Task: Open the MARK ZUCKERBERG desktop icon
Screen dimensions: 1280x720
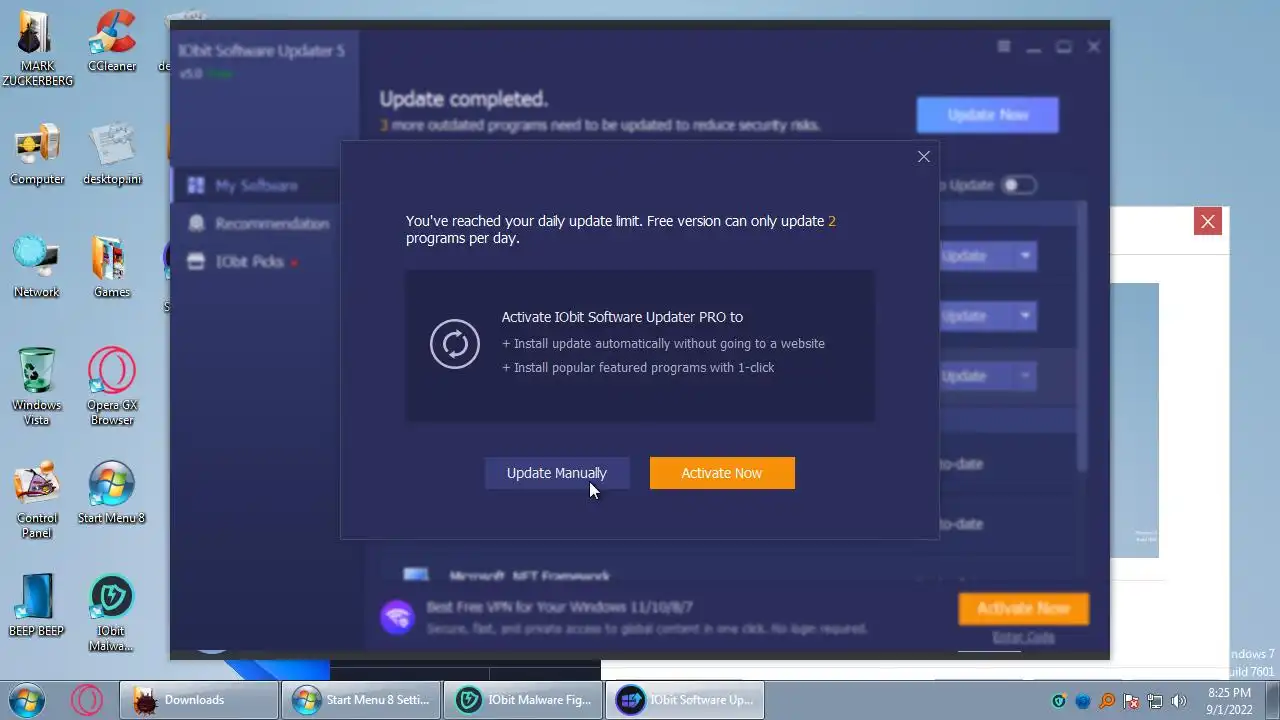Action: (37, 48)
